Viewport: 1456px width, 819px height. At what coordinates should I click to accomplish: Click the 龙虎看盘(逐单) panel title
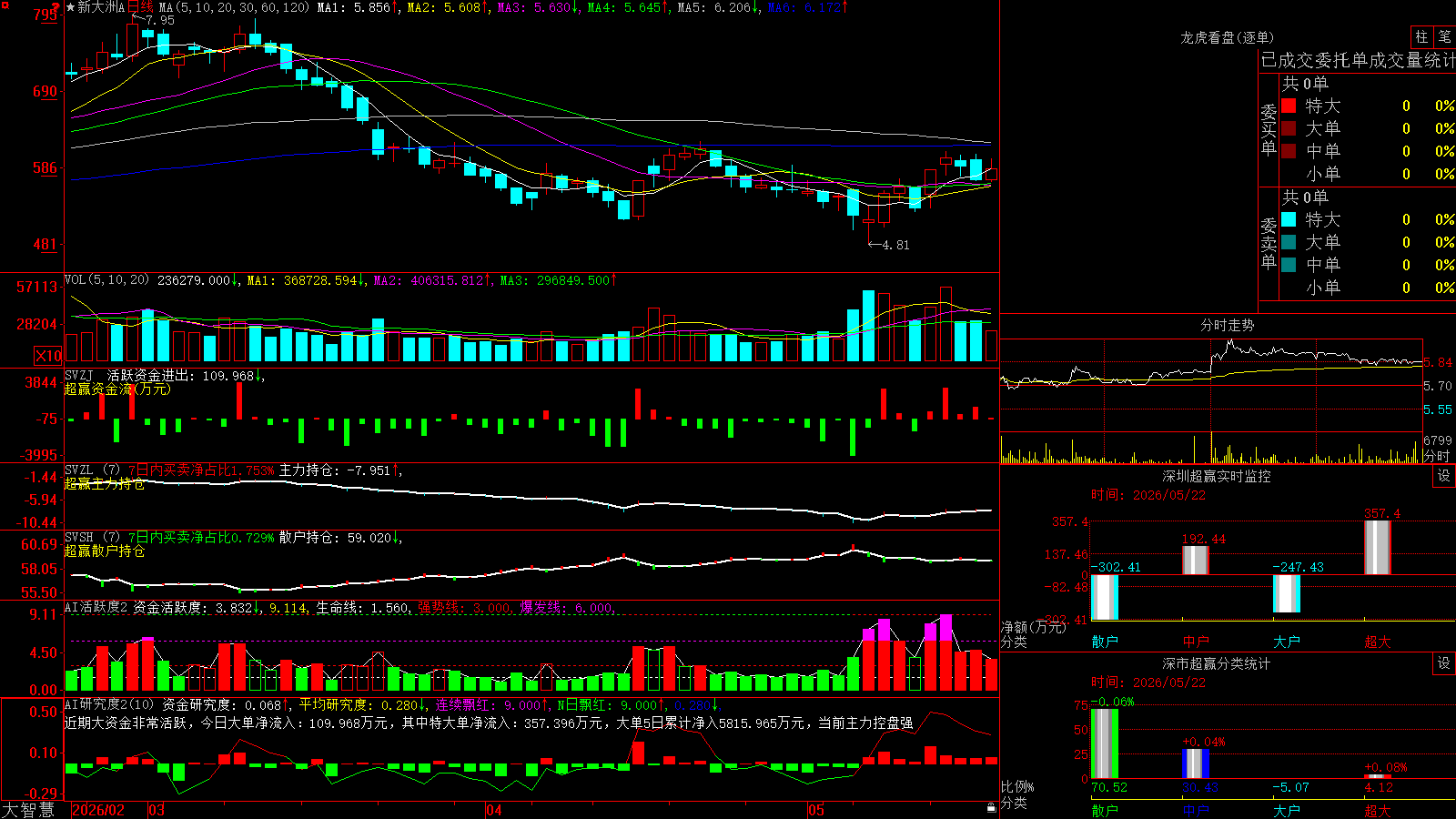click(1227, 37)
